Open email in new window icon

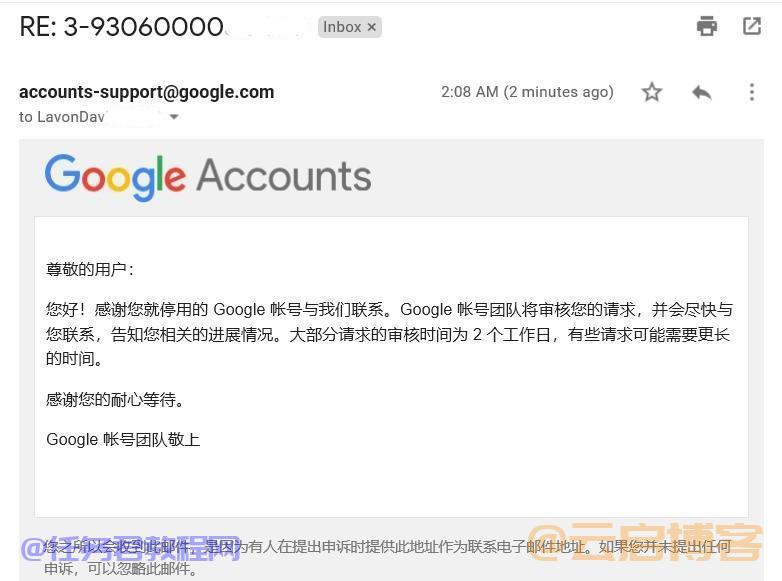click(x=752, y=26)
